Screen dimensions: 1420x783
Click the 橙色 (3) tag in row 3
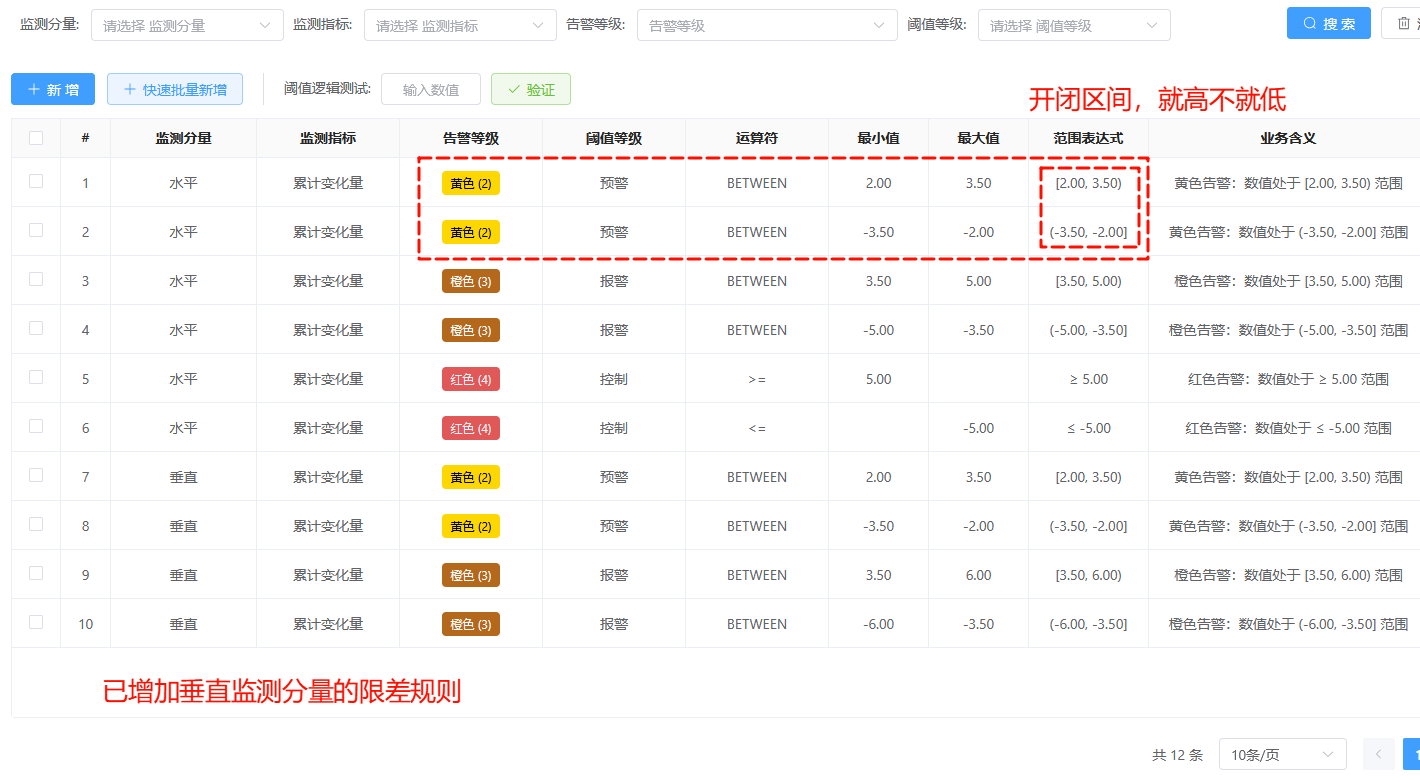coord(471,281)
